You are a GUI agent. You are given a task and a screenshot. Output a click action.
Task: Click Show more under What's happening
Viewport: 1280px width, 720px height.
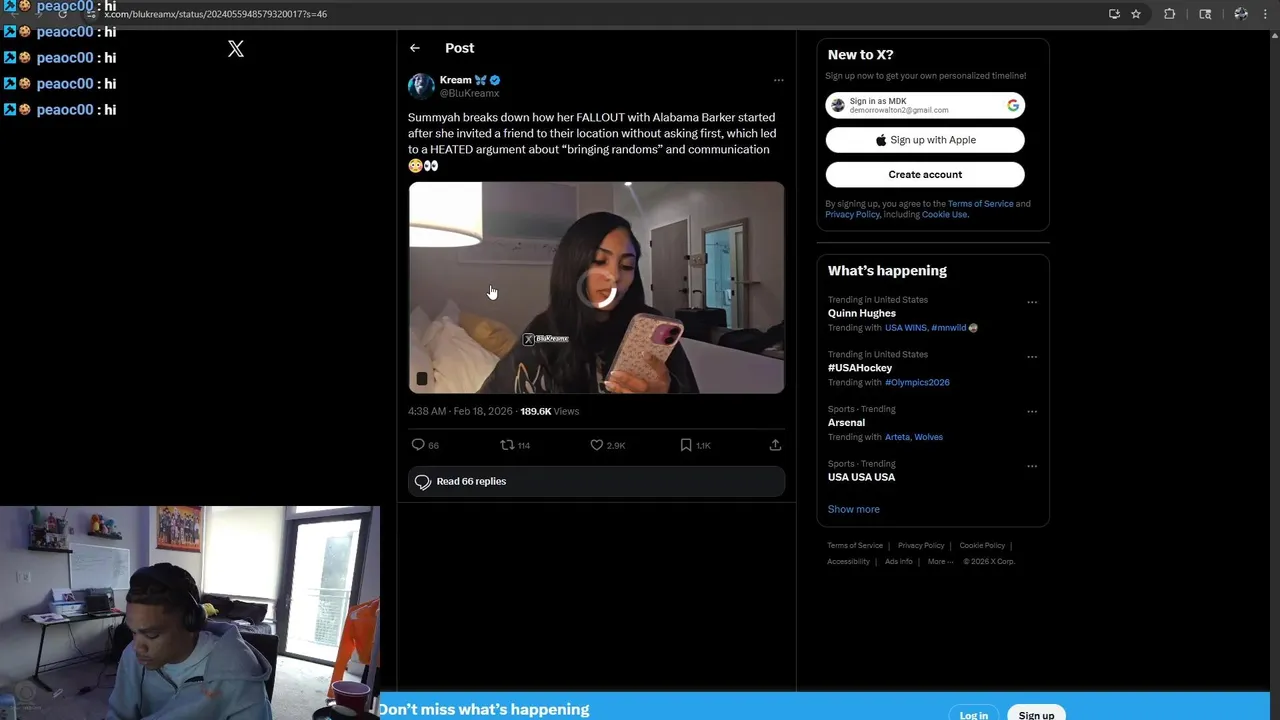853,510
